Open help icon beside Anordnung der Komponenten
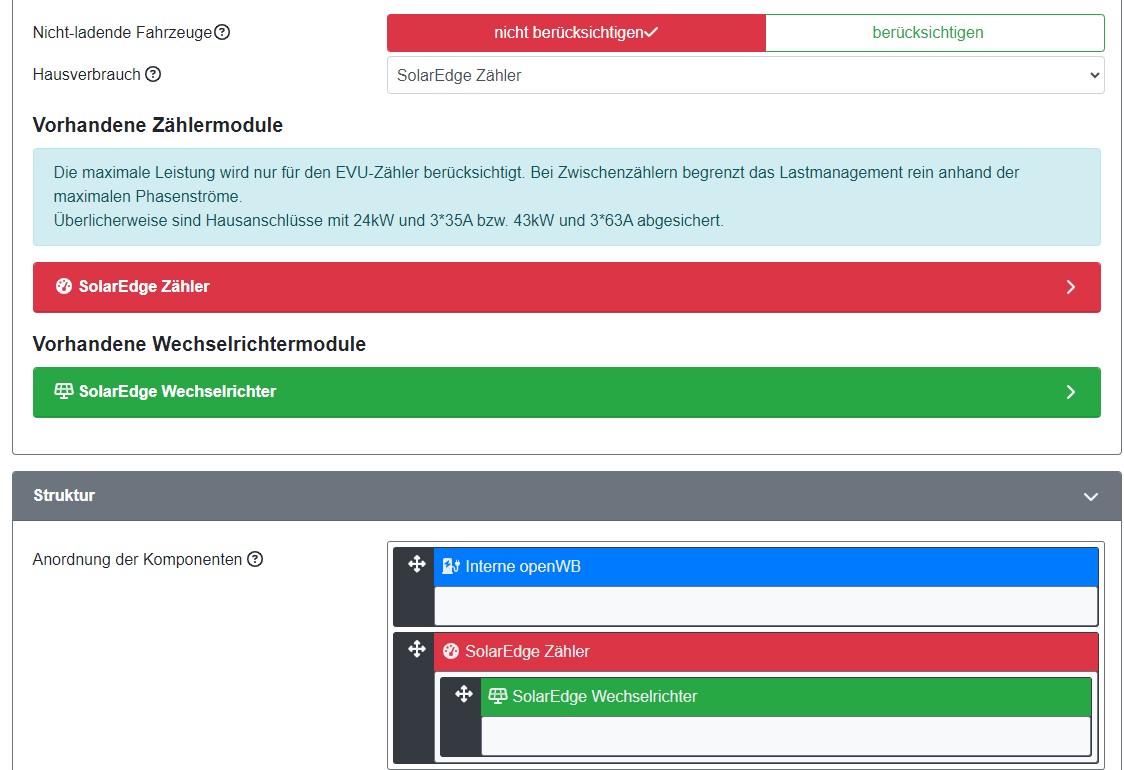This screenshot has height=770, width=1124. 255,559
